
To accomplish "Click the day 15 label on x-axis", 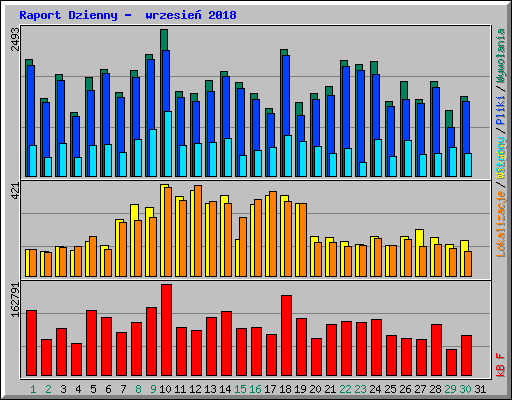I will [240, 389].
